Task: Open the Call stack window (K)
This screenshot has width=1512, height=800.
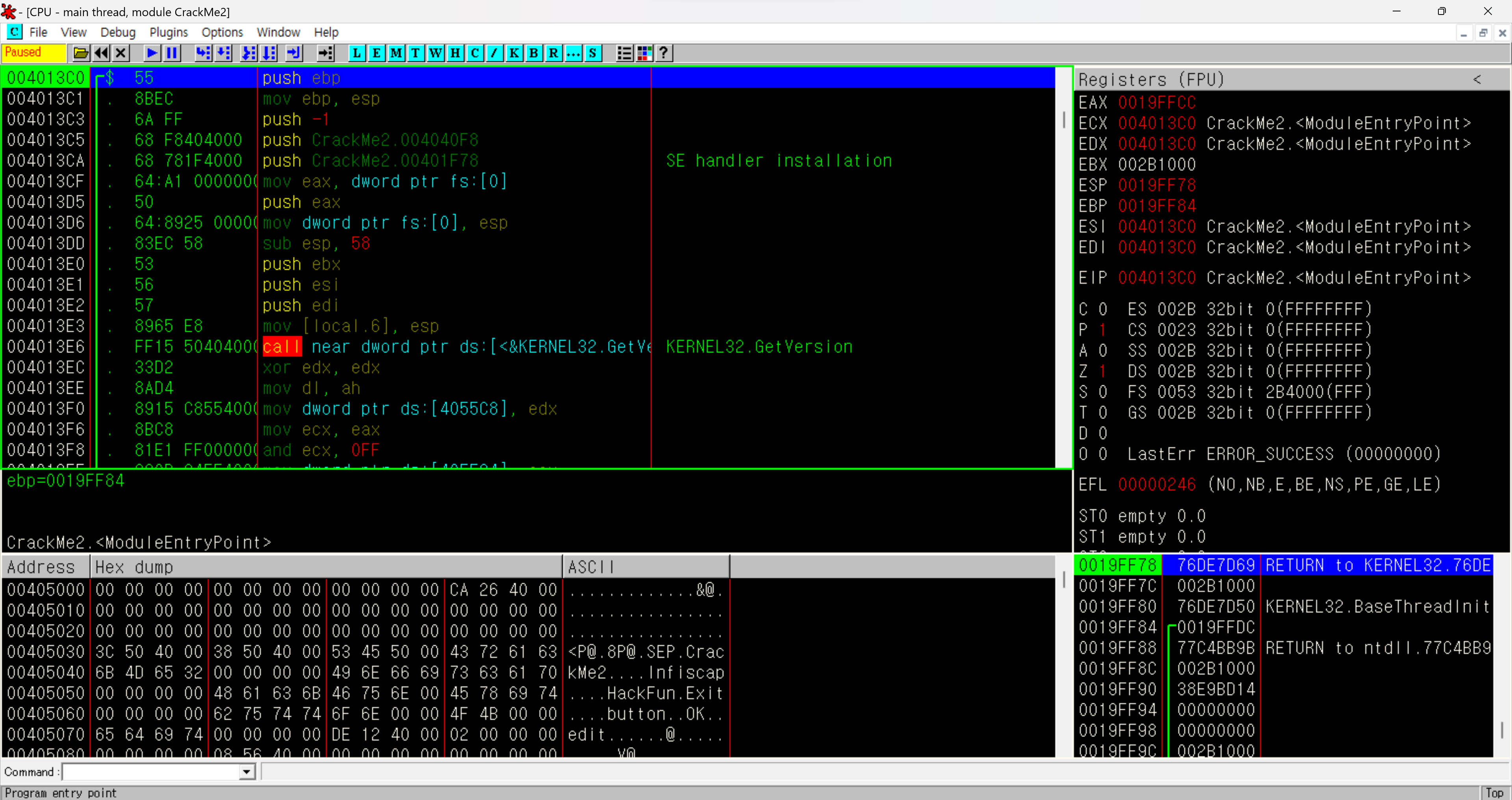Action: [x=514, y=54]
